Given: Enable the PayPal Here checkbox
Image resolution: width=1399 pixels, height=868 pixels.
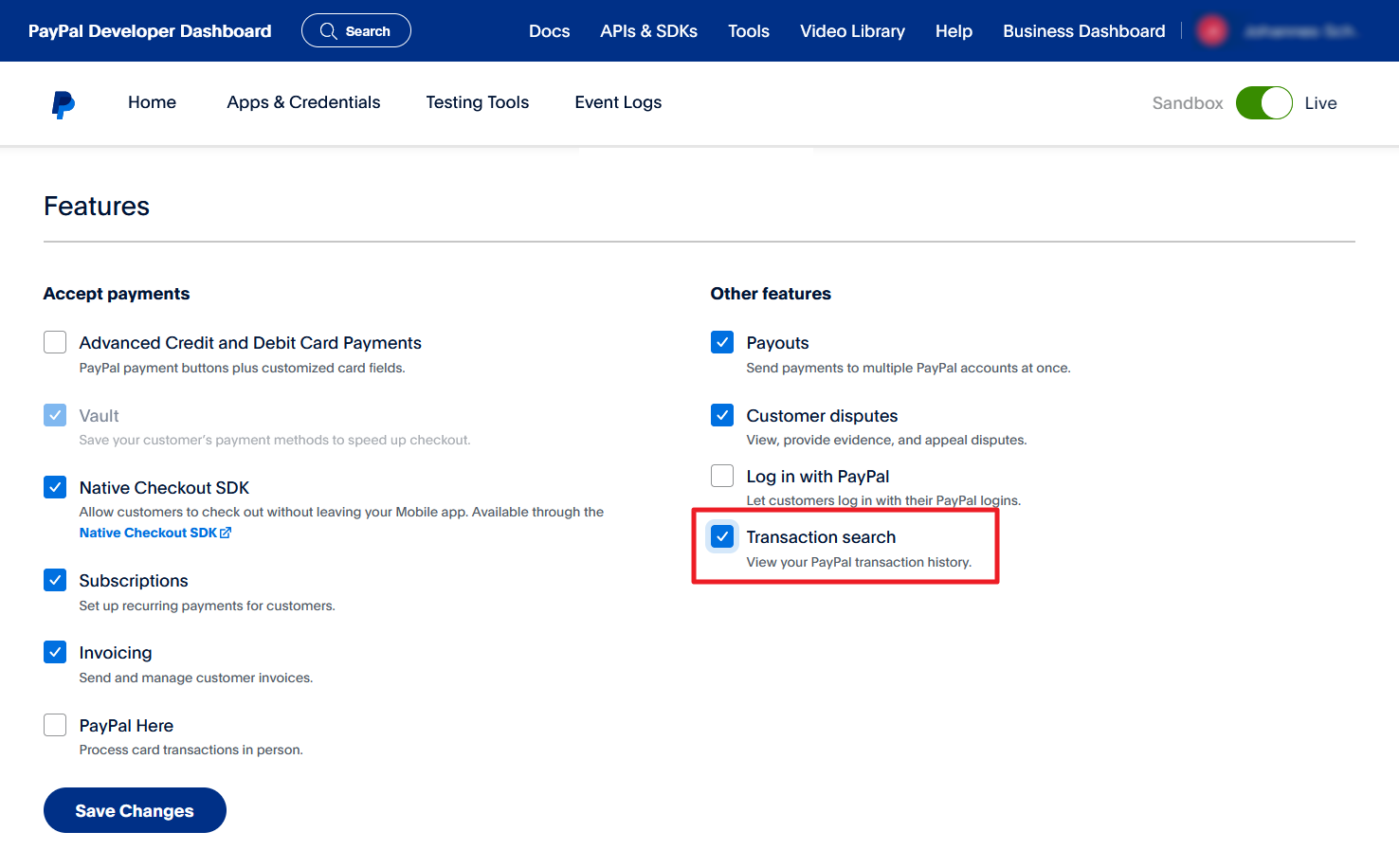Looking at the screenshot, I should pyautogui.click(x=55, y=725).
